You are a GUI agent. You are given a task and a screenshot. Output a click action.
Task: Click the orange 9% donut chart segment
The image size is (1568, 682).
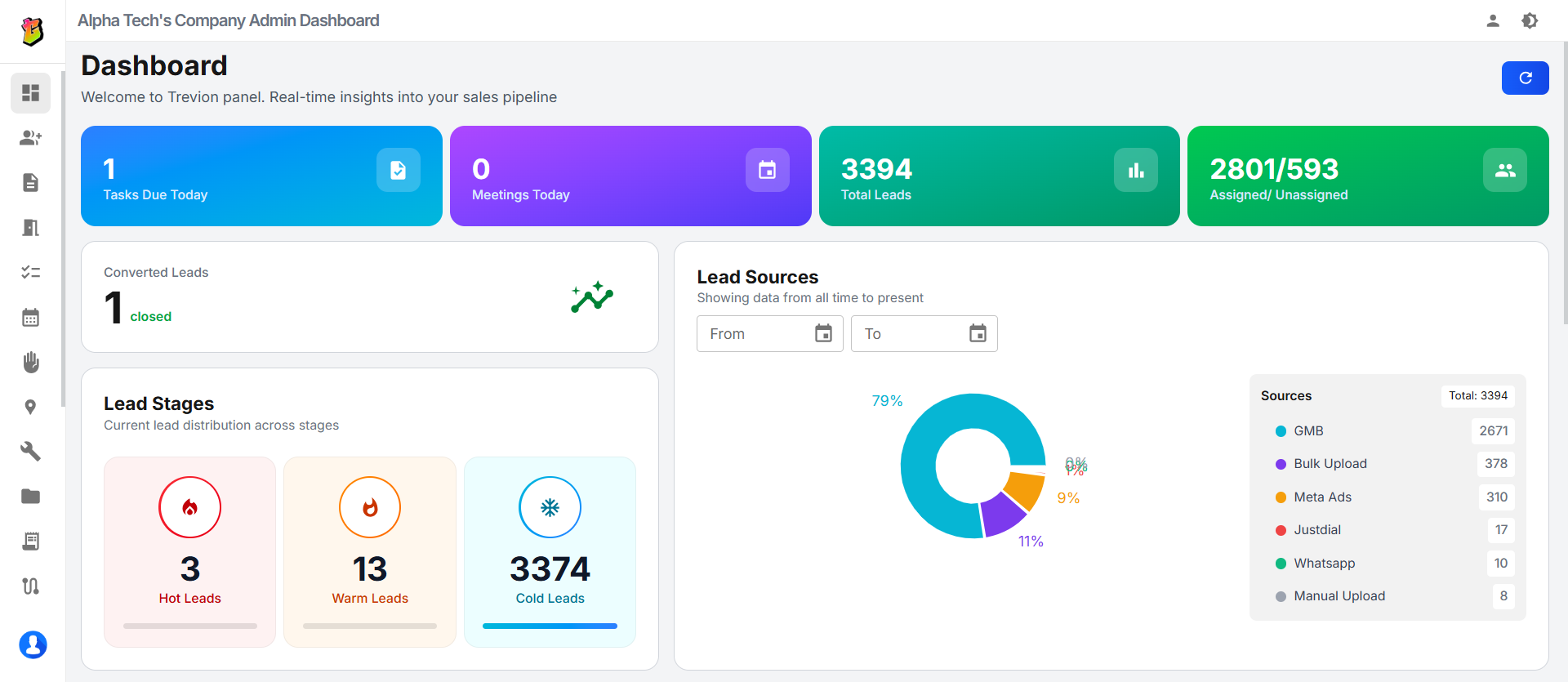point(1026,489)
